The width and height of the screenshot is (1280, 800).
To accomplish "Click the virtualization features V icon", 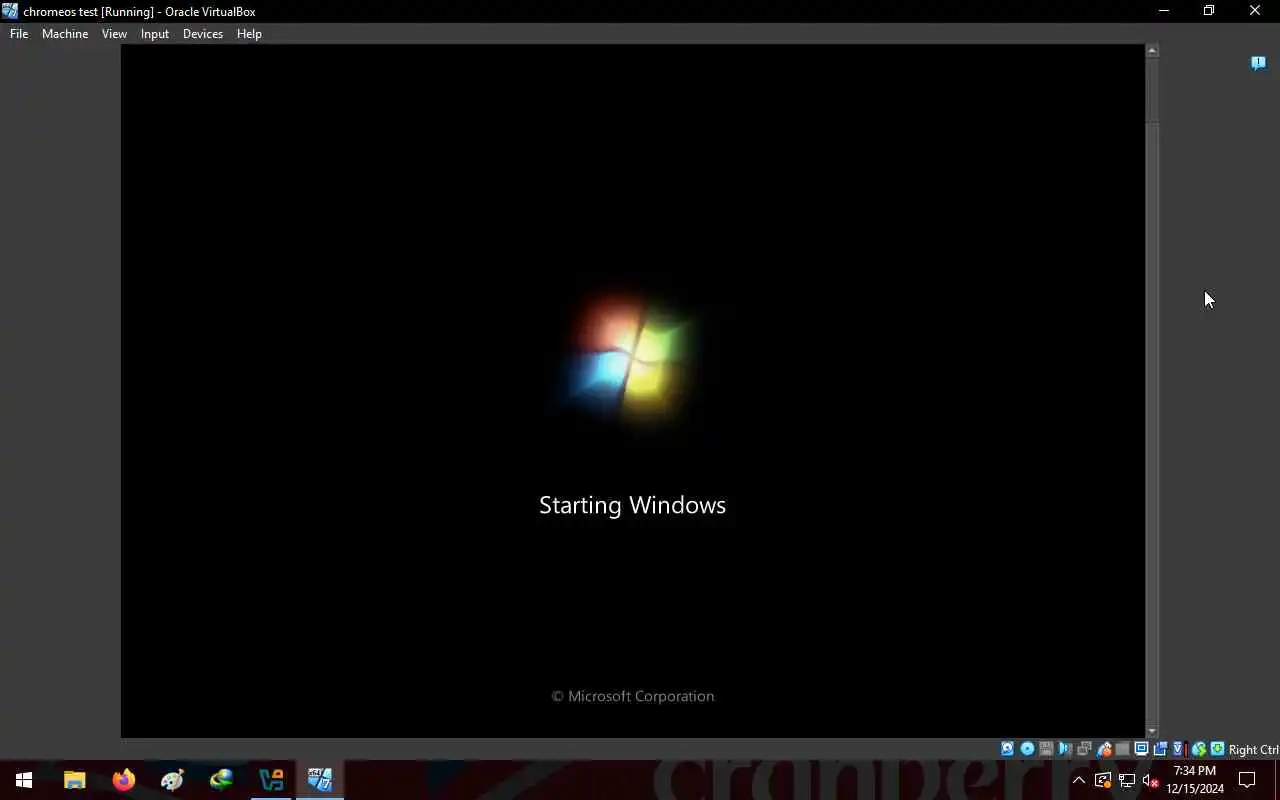I will coord(1179,749).
